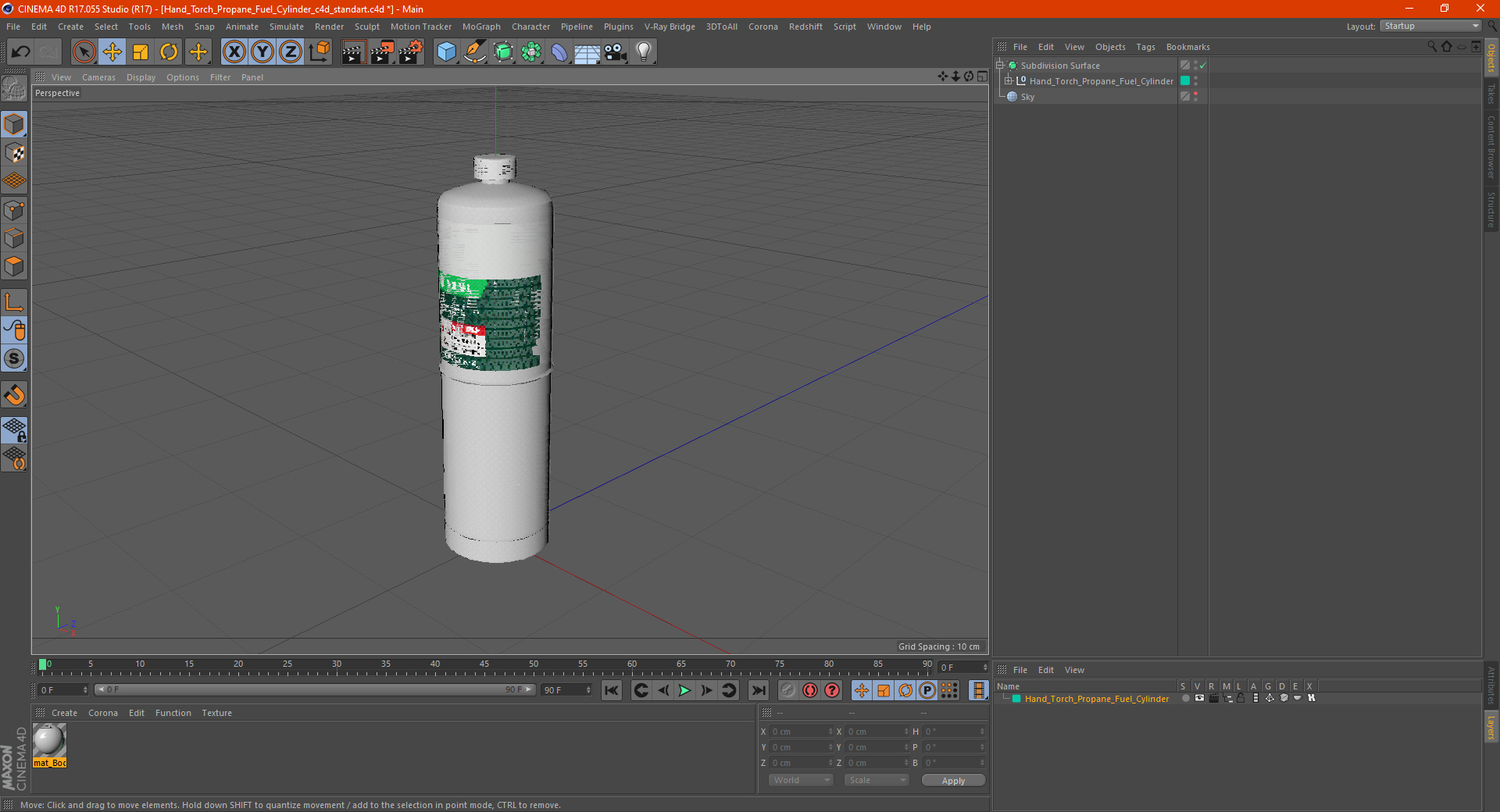This screenshot has height=812, width=1500.
Task: Select the Scale tool
Action: coord(141,52)
